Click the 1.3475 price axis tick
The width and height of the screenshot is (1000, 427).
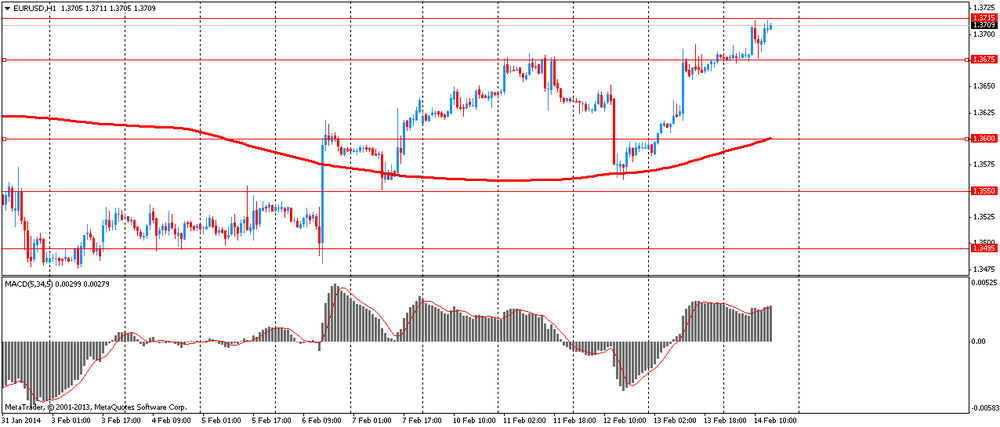point(985,269)
